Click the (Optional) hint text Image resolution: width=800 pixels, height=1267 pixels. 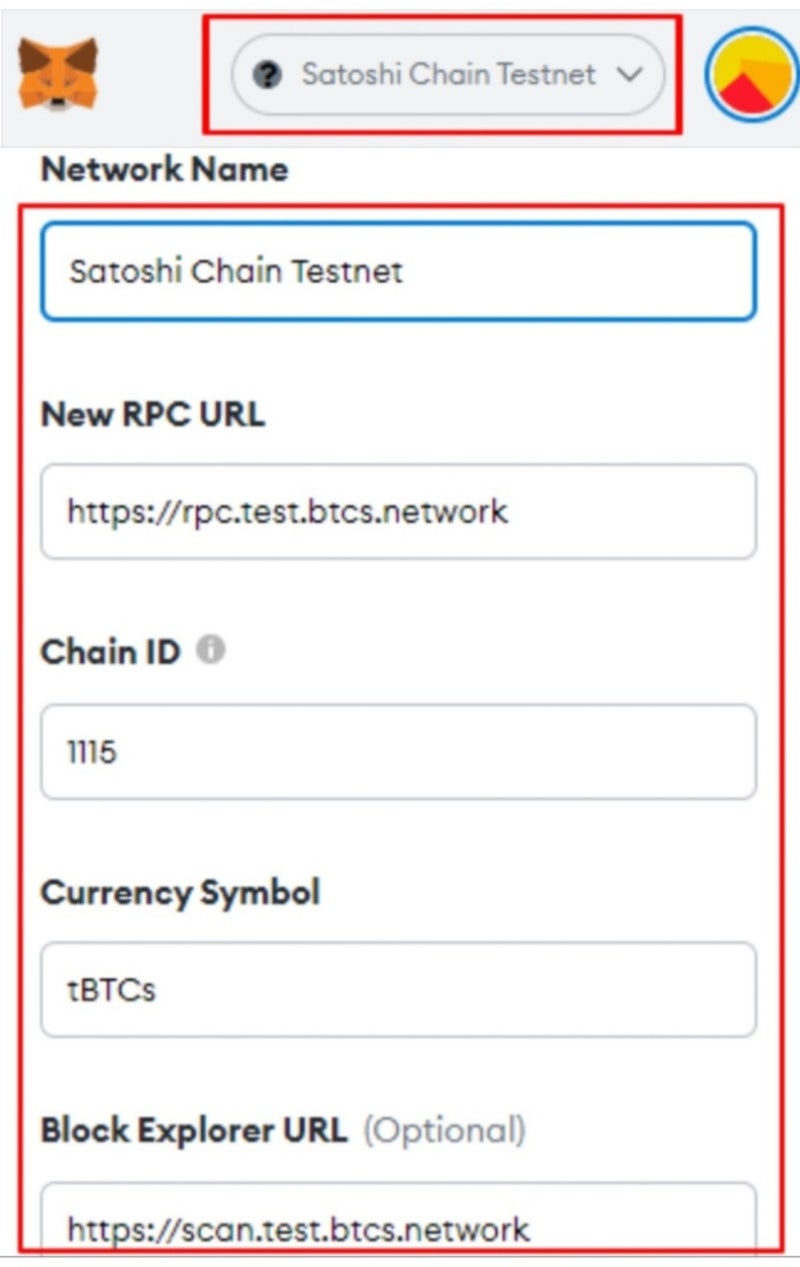tap(443, 1130)
